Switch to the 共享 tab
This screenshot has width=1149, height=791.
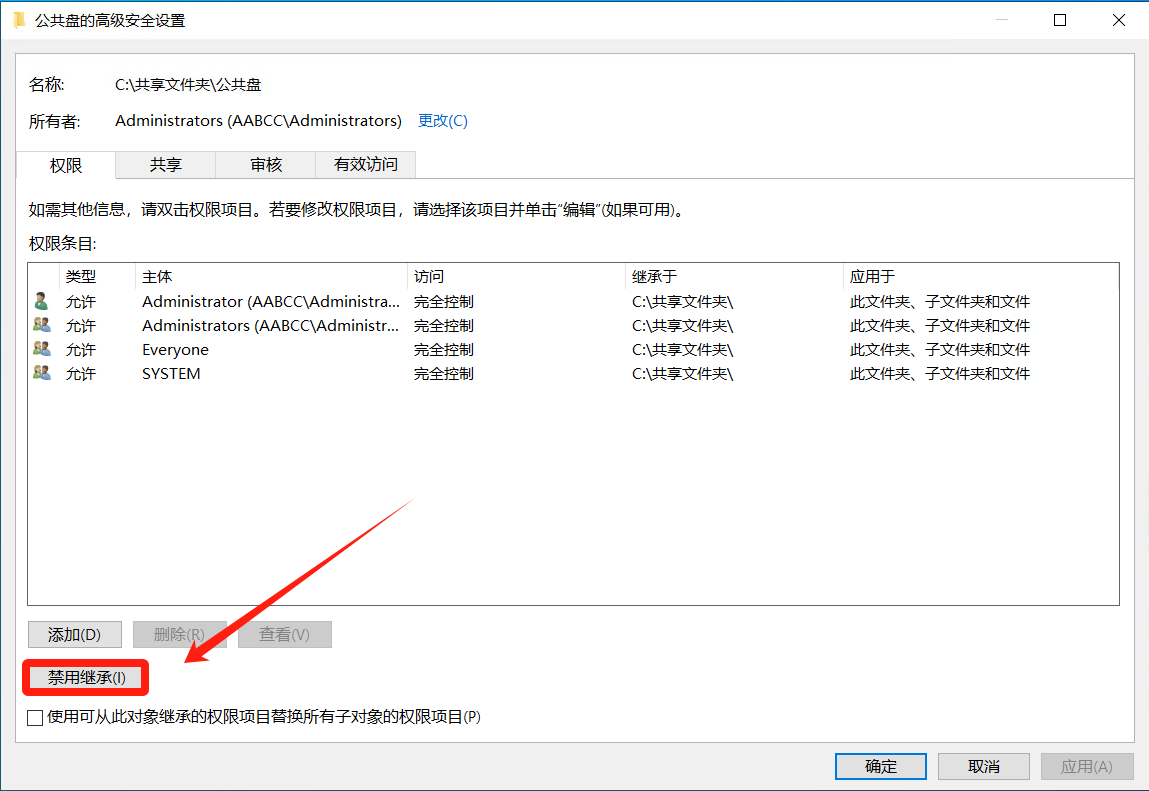pyautogui.click(x=166, y=165)
